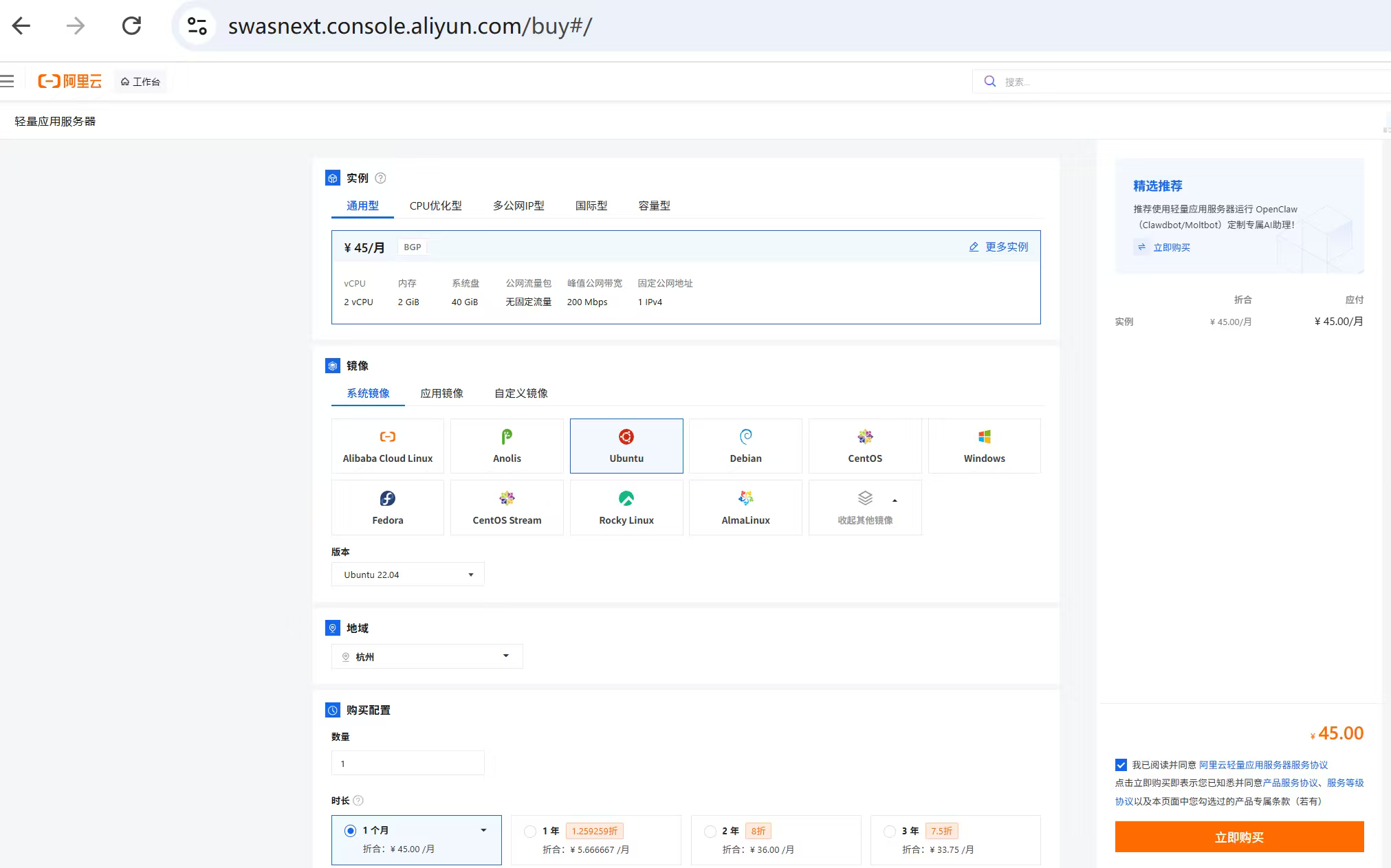1391x868 pixels.
Task: Switch to the 国际型 tab
Action: (x=591, y=205)
